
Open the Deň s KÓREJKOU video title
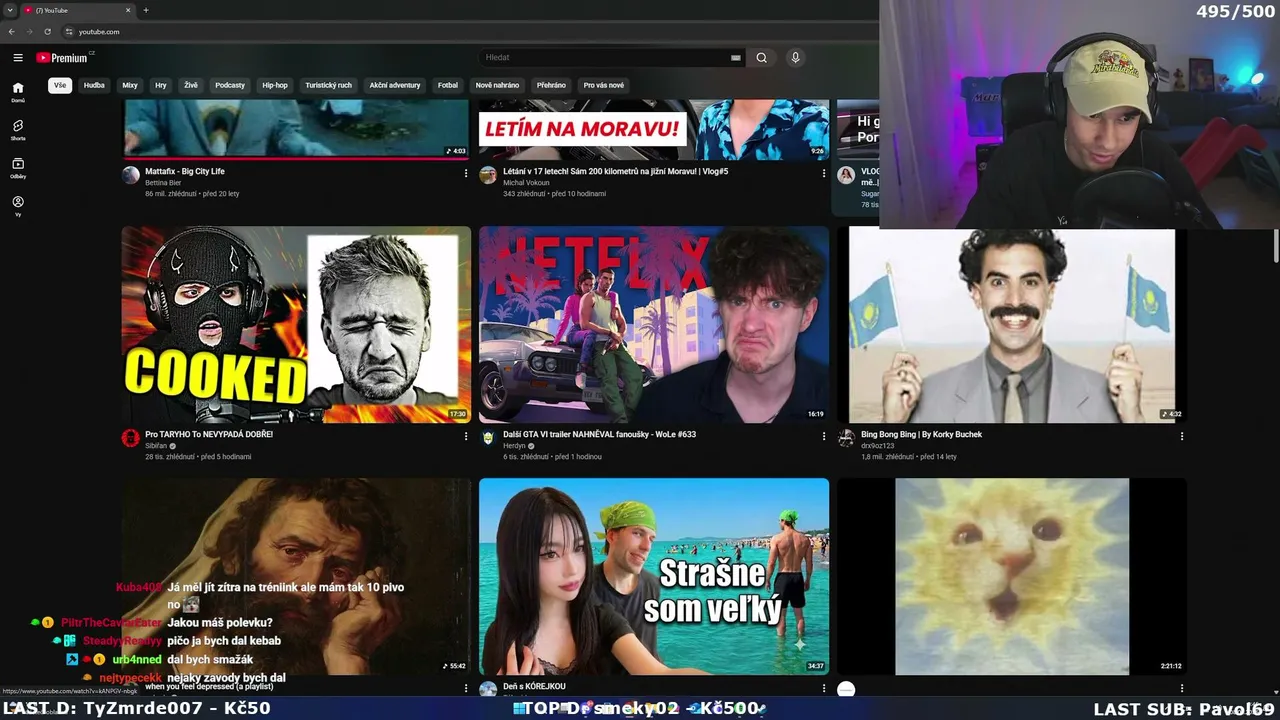(534, 687)
